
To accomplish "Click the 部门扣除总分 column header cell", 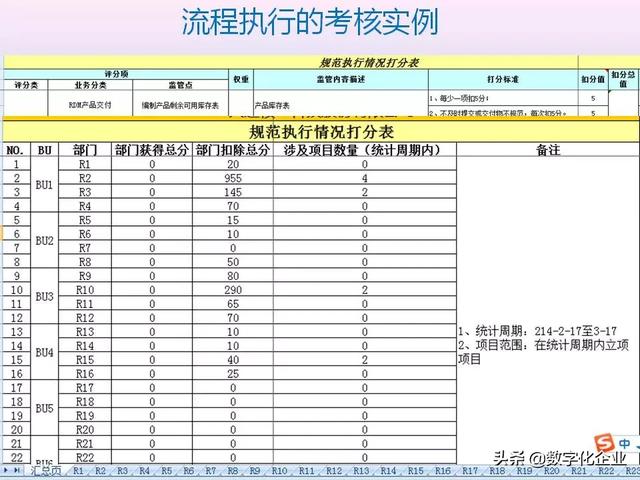I will click(x=233, y=150).
